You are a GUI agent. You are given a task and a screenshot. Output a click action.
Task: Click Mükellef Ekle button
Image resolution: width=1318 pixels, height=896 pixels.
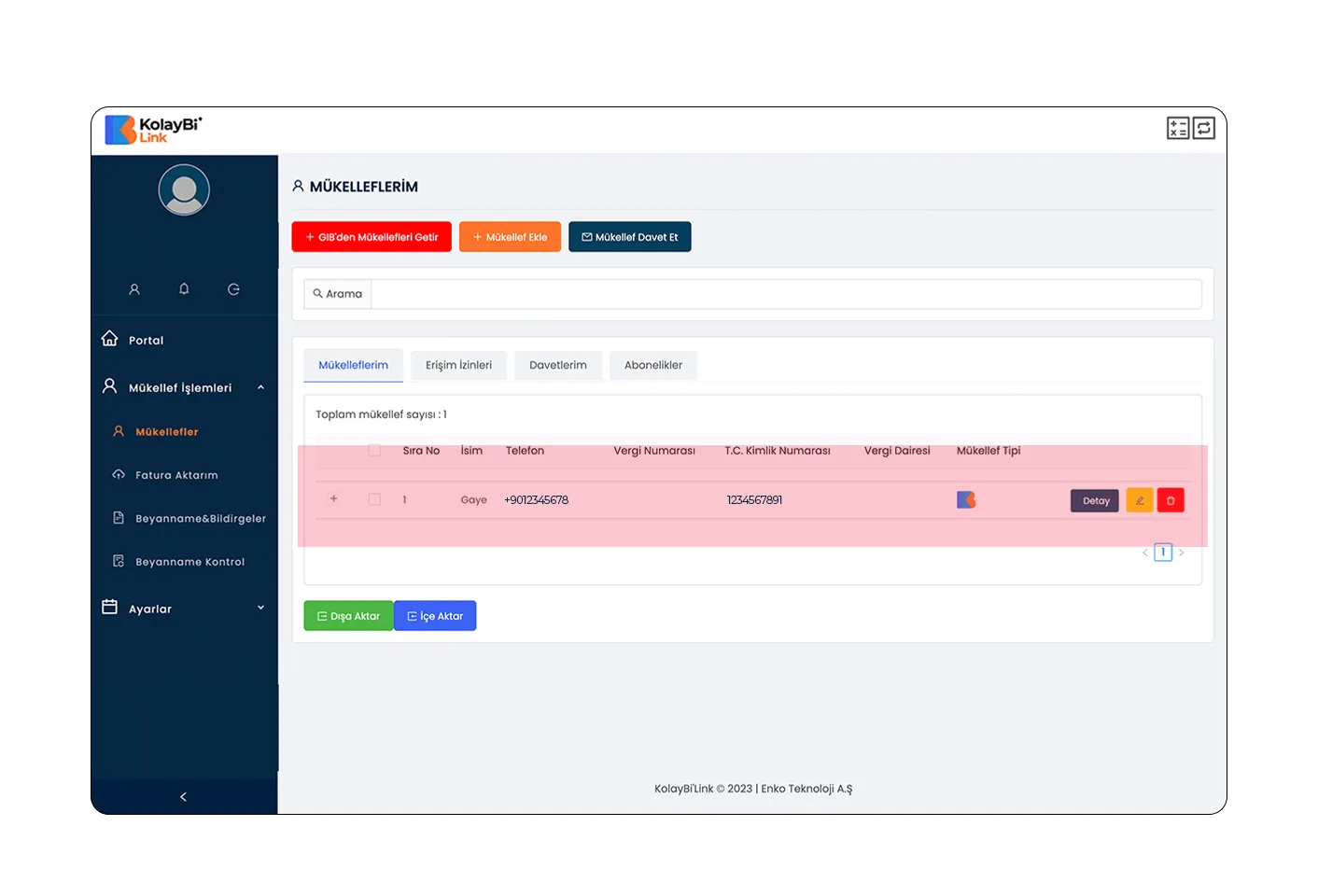click(510, 237)
